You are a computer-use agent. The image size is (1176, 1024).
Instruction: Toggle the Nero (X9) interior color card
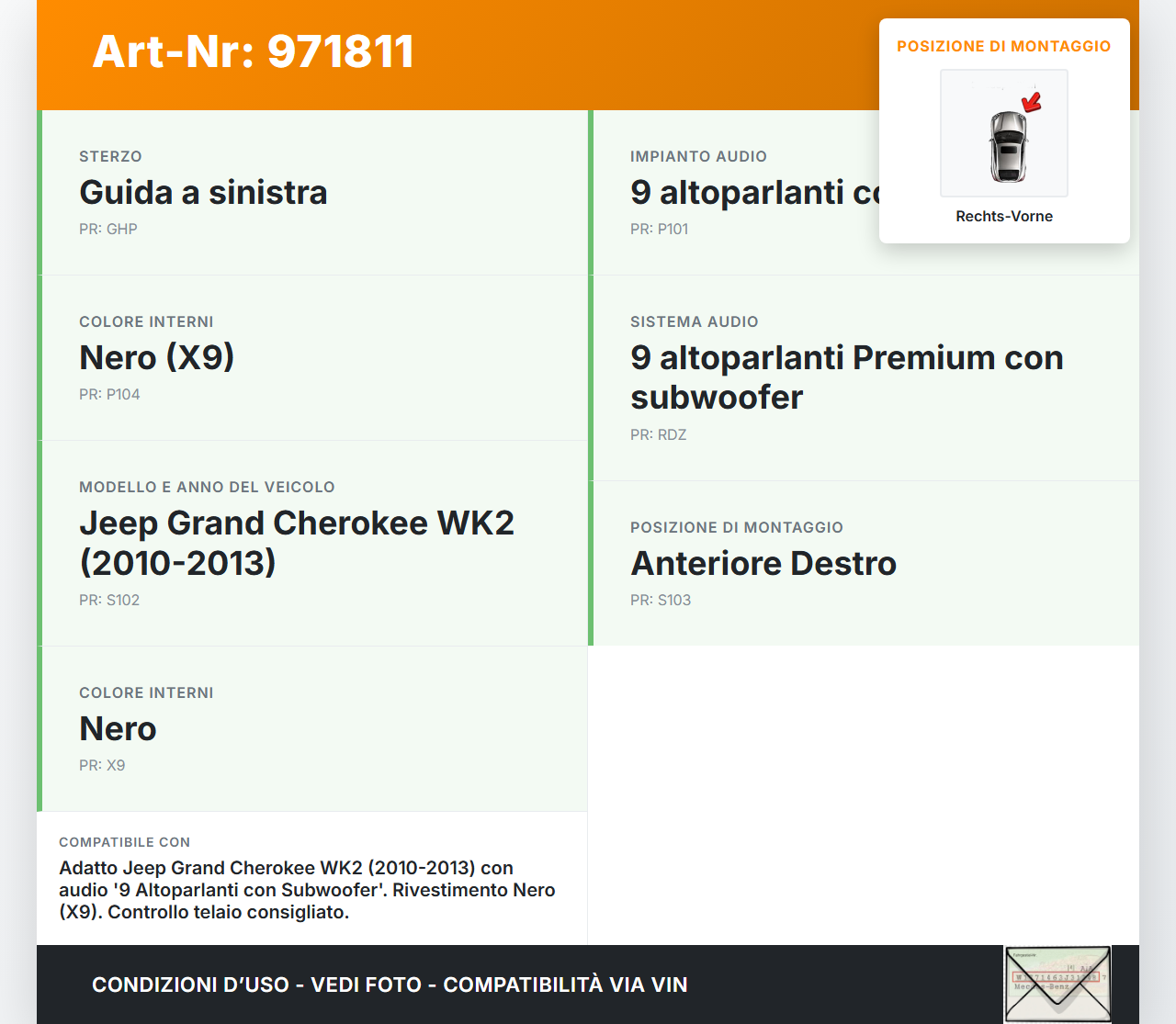tap(157, 357)
